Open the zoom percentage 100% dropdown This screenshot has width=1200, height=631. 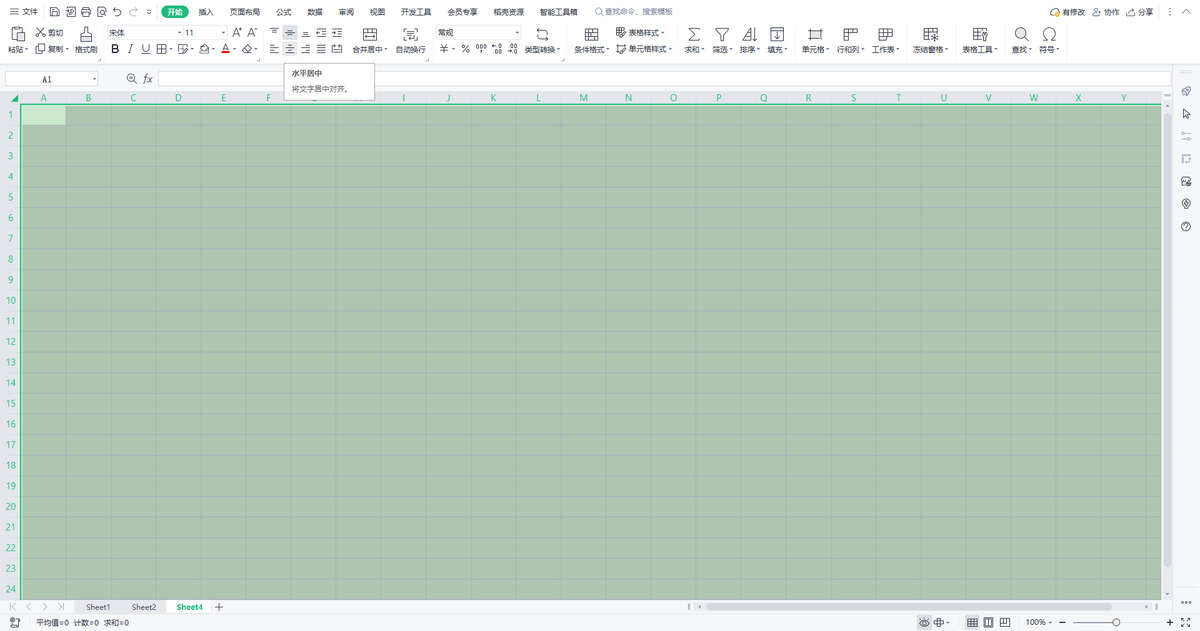[1039, 622]
